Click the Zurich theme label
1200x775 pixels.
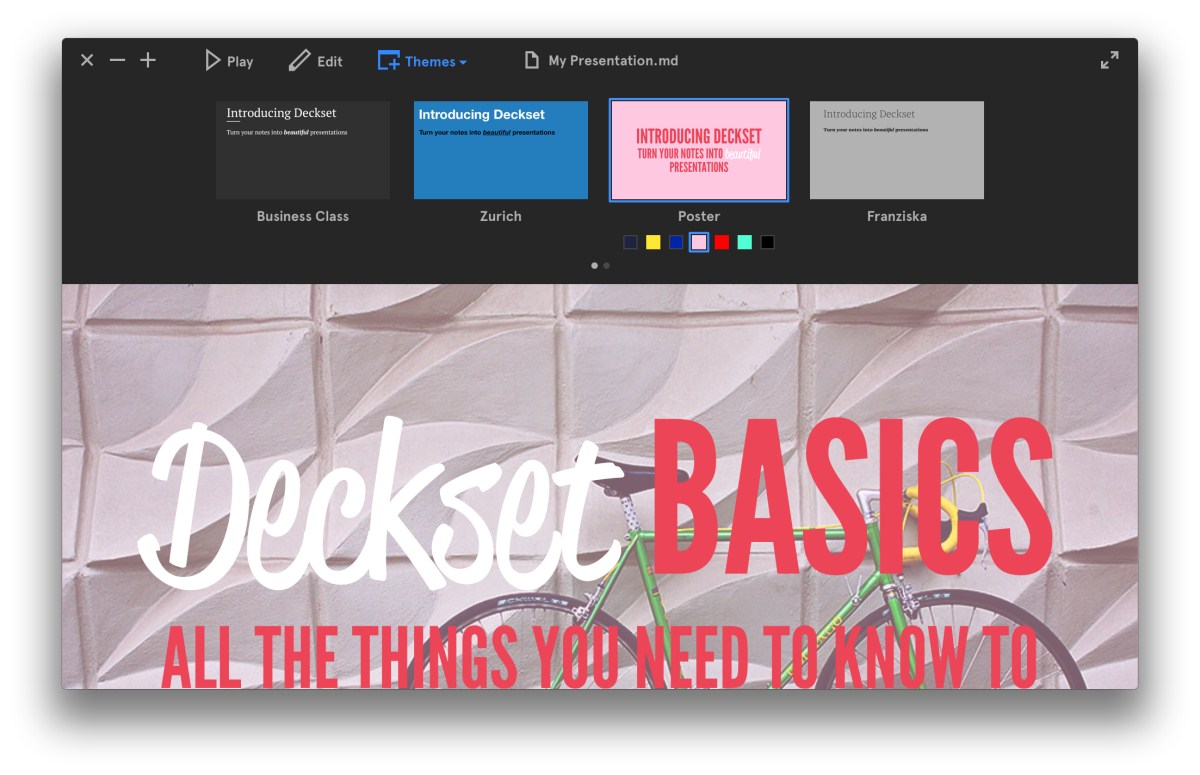click(501, 216)
